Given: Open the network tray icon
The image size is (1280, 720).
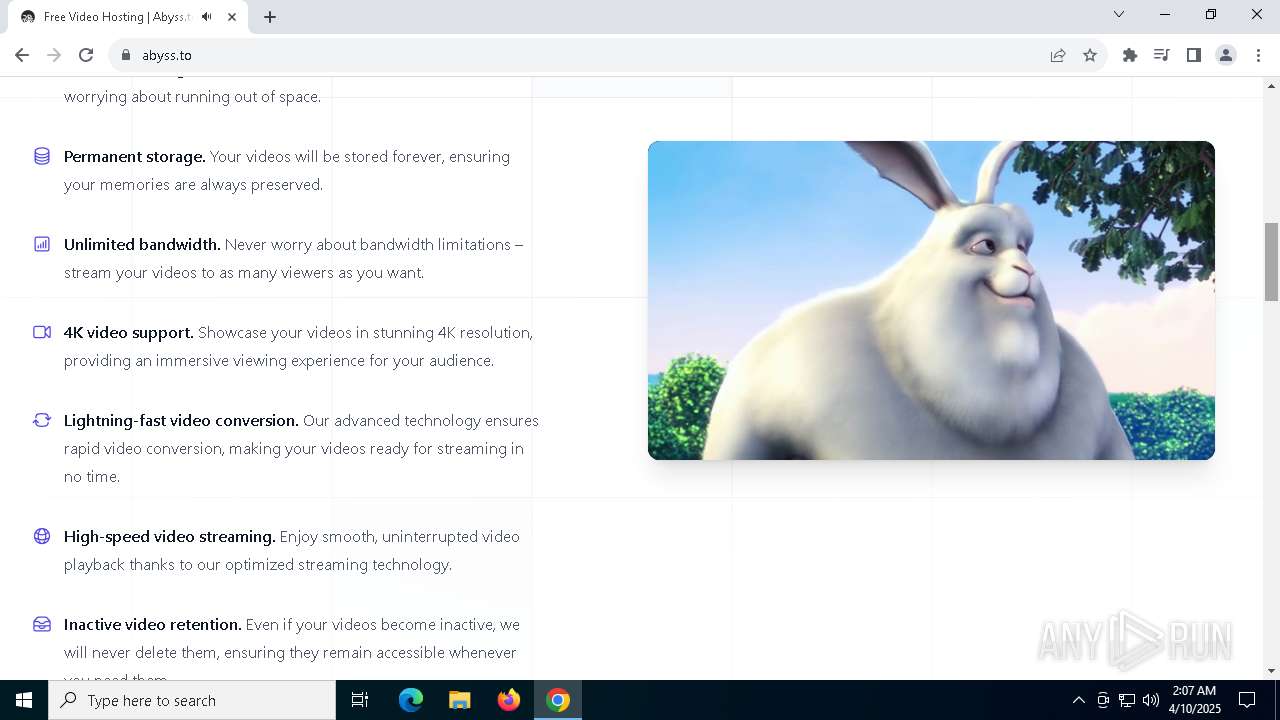Looking at the screenshot, I should coord(1127,700).
